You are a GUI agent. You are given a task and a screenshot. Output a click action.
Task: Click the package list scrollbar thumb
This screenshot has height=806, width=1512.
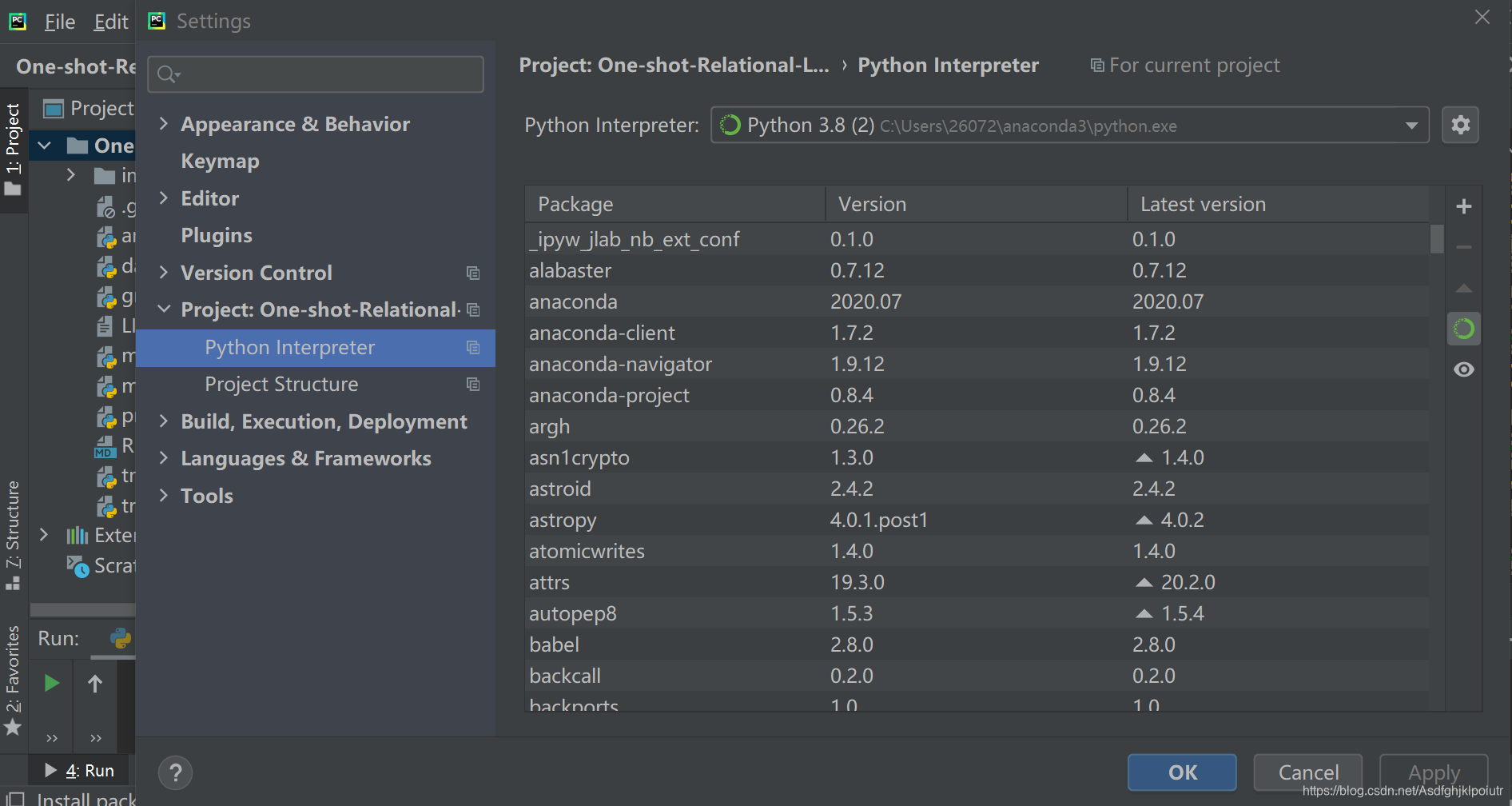click(x=1437, y=238)
